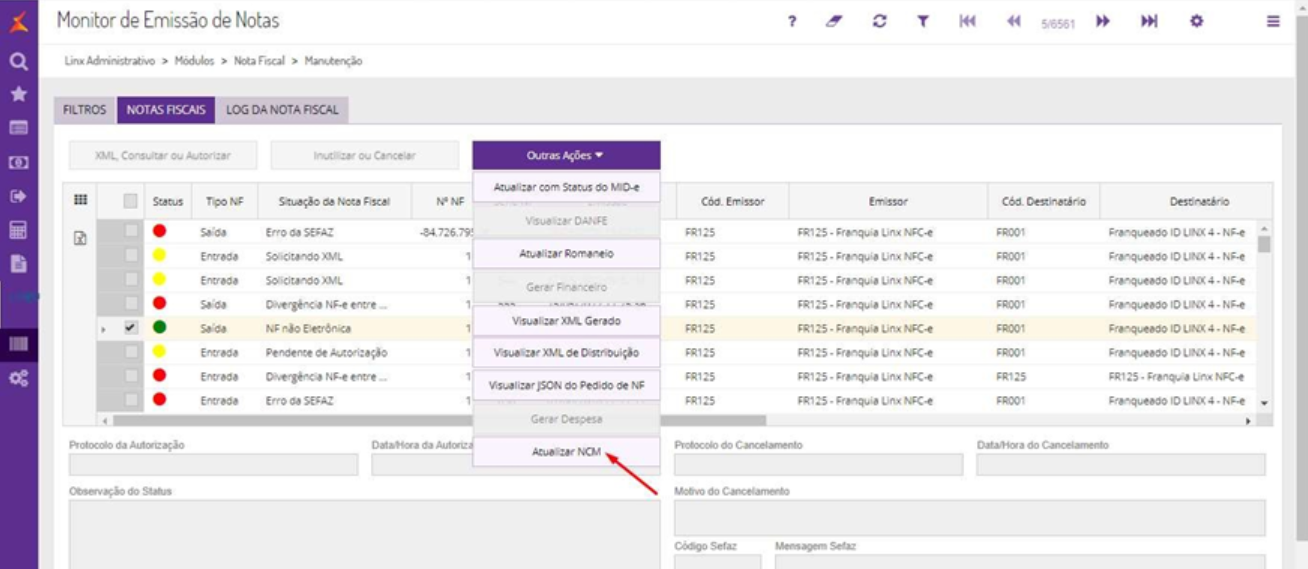Viewport: 1308px width, 569px height.
Task: Open the Módulos breadcrumb link
Action: tap(194, 61)
